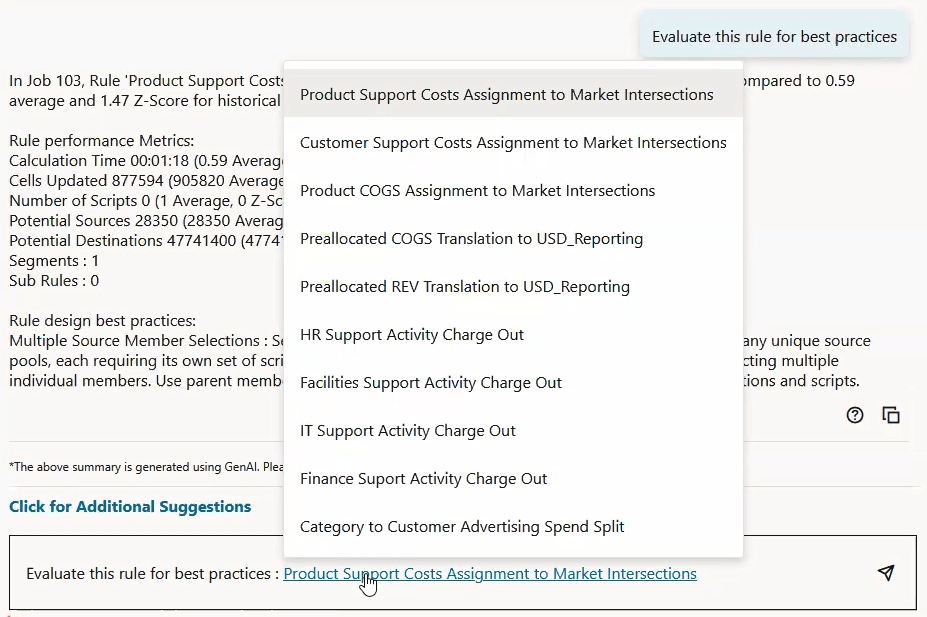
Task: Click 'Evaluate this rule for best practices' button
Action: [x=774, y=34]
